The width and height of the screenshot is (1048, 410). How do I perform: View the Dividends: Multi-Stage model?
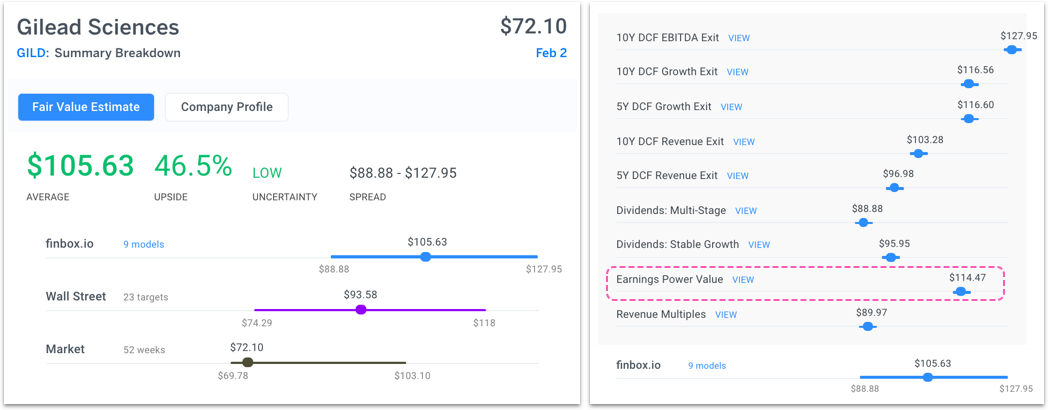click(746, 211)
